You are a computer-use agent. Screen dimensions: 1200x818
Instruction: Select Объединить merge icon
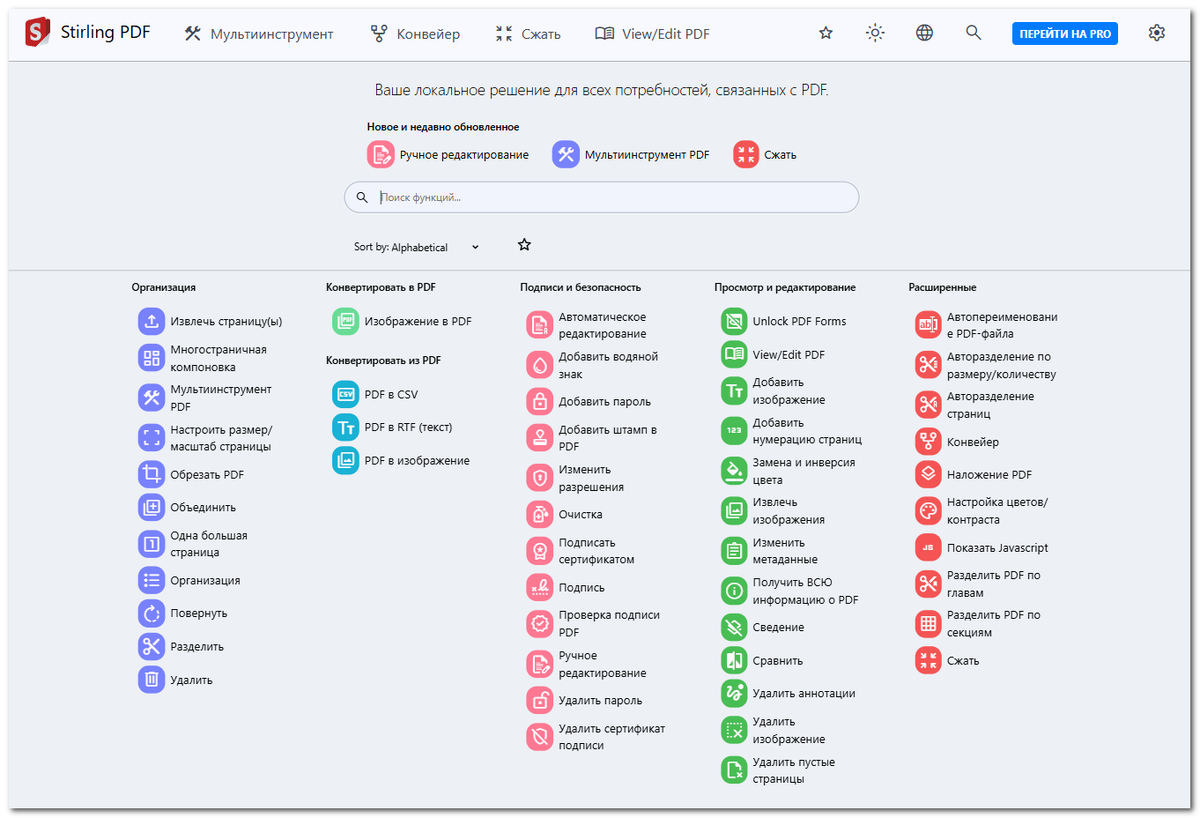(151, 507)
